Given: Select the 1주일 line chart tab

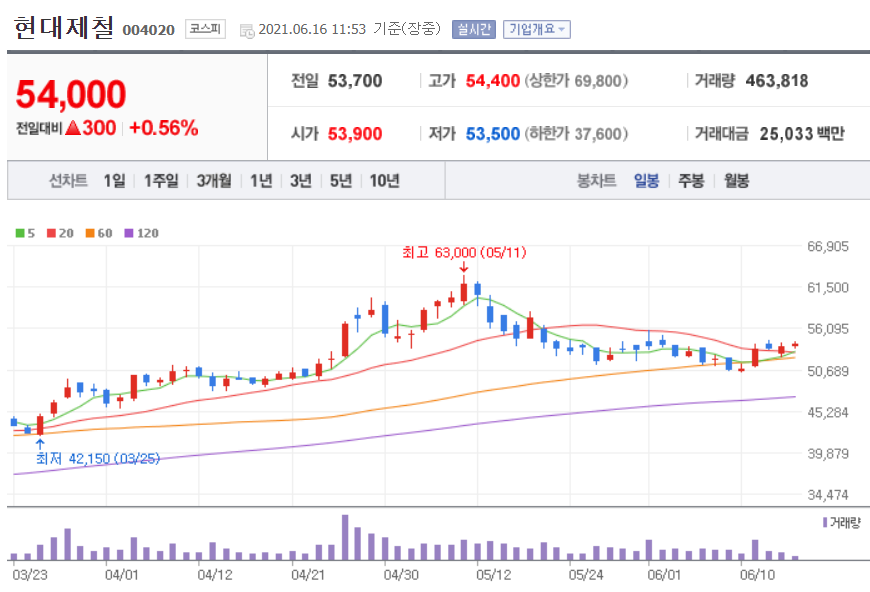Looking at the screenshot, I should [161, 180].
